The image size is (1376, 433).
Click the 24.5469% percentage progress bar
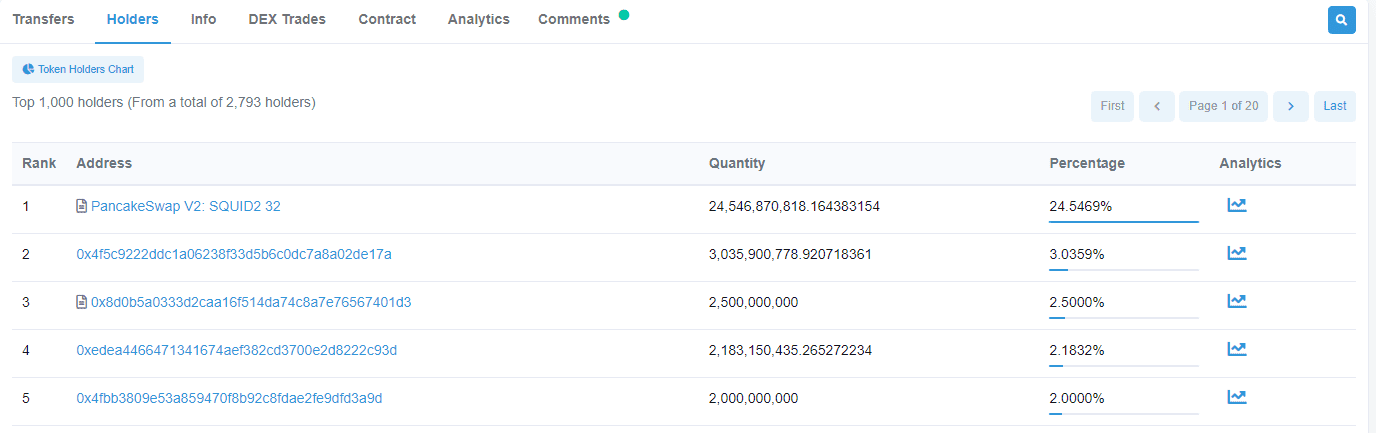(x=1123, y=221)
